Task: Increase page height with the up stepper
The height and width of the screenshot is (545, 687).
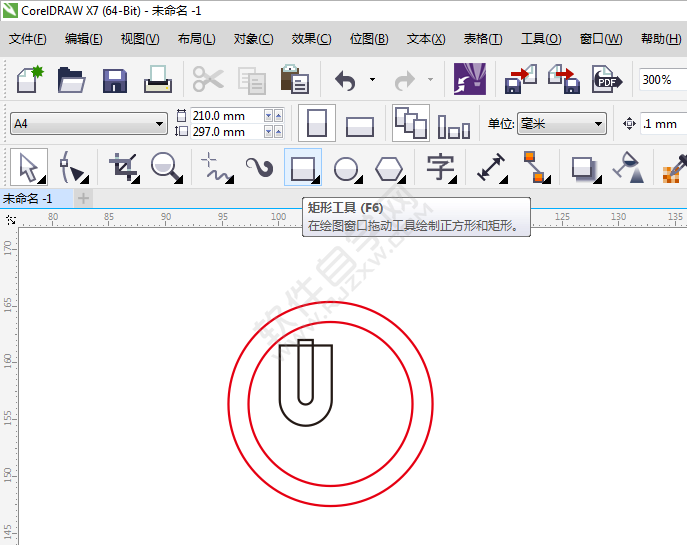Action: tap(278, 131)
